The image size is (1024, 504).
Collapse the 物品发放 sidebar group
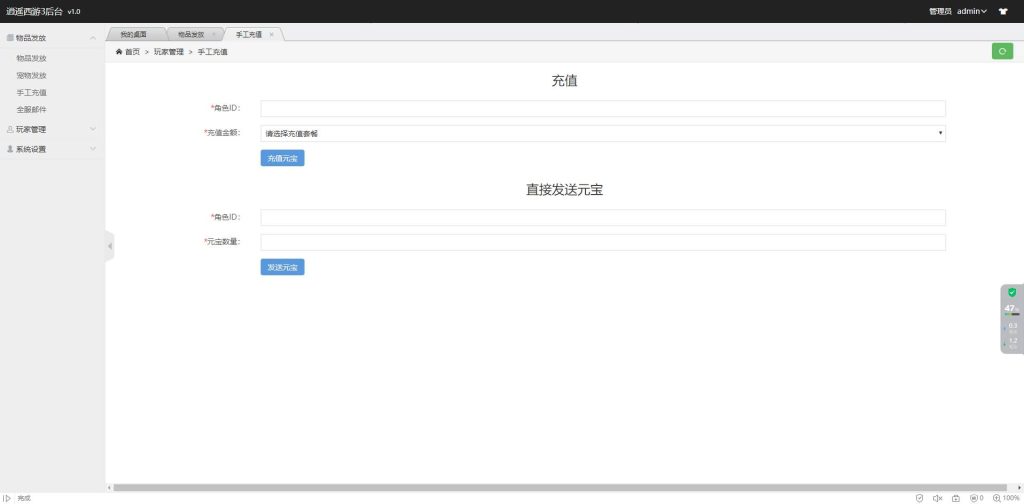pyautogui.click(x=51, y=38)
